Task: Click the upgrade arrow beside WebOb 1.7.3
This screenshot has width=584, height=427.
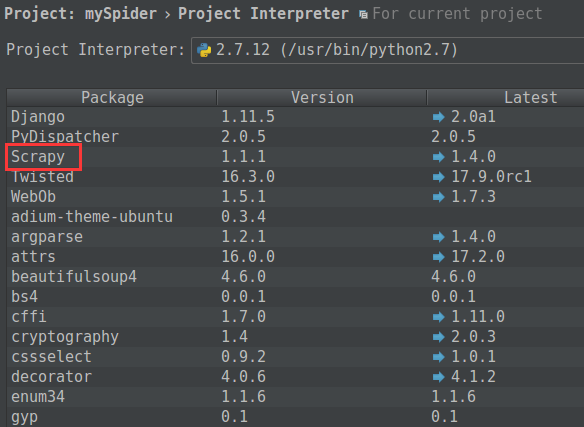Action: (438, 197)
